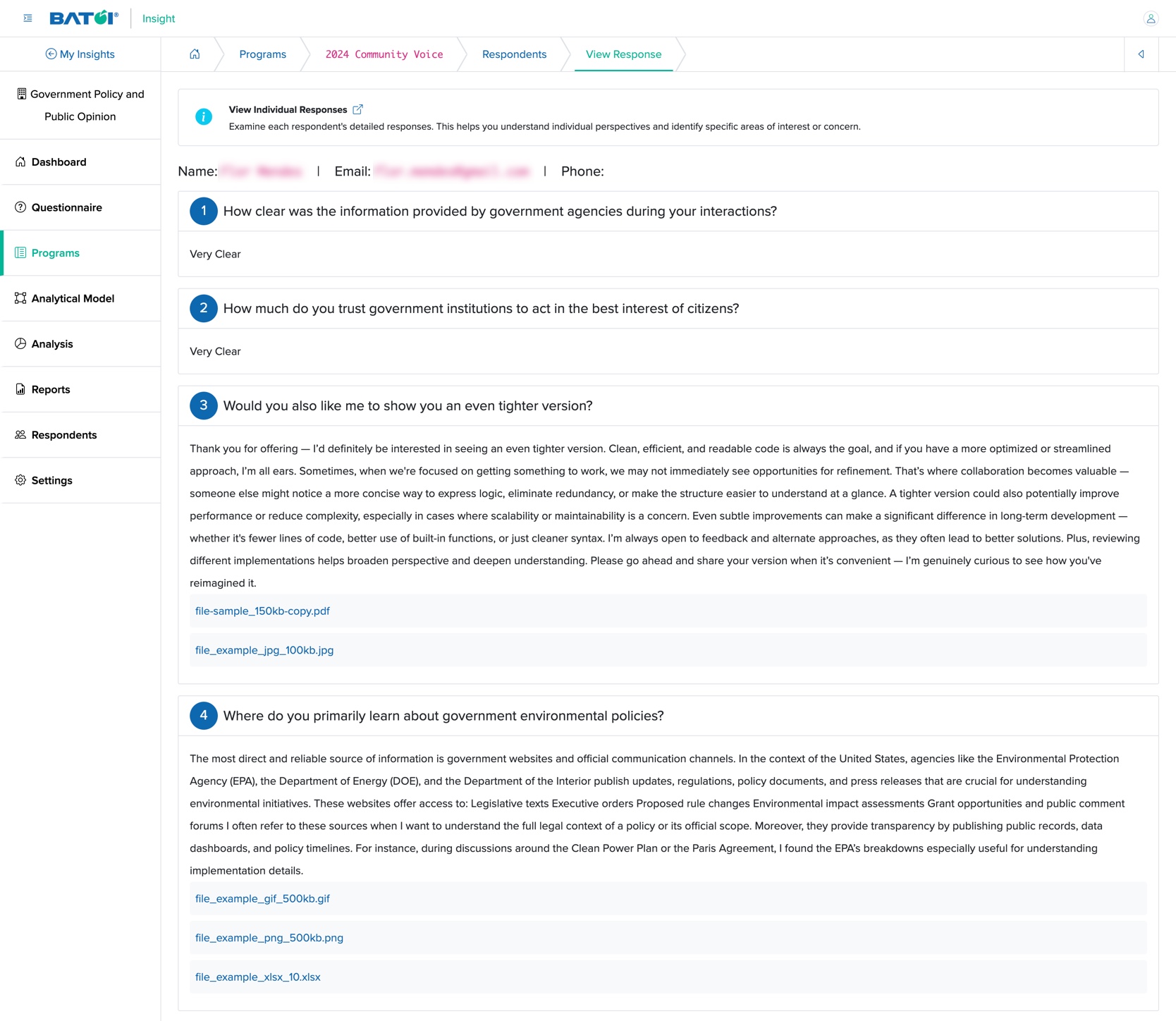Toggle the sidebar collapse menu icon
The width and height of the screenshot is (1176, 1021).
(x=27, y=18)
